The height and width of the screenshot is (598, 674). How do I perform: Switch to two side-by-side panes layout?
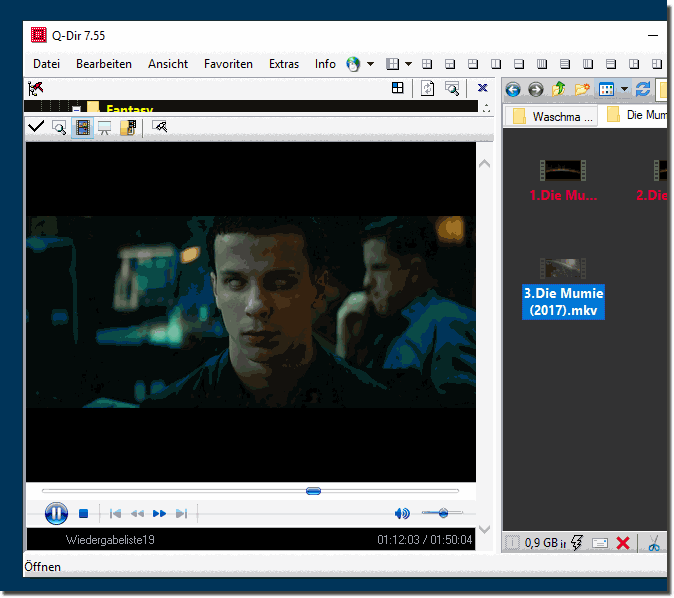(496, 64)
